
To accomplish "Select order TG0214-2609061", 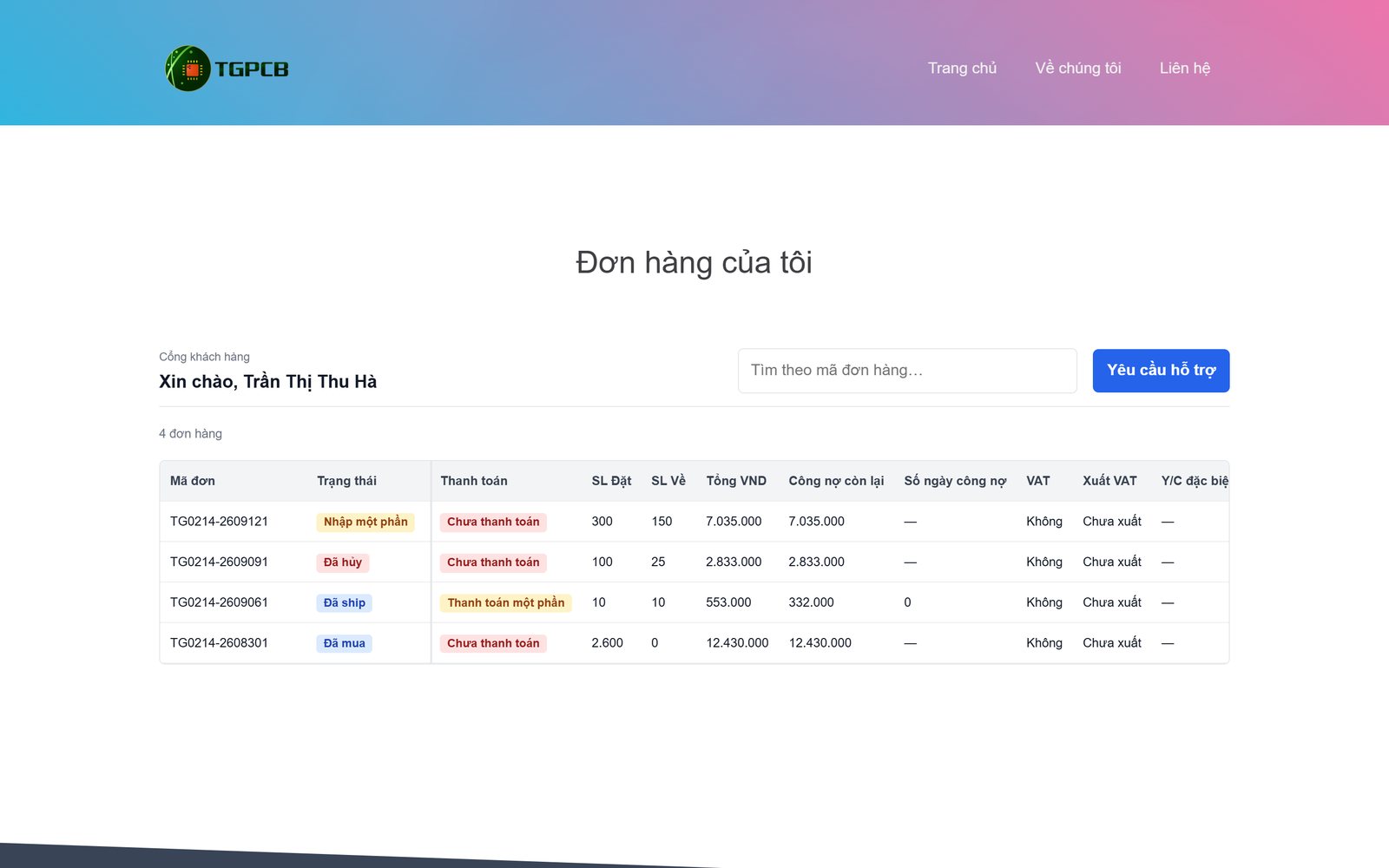I will [x=219, y=602].
